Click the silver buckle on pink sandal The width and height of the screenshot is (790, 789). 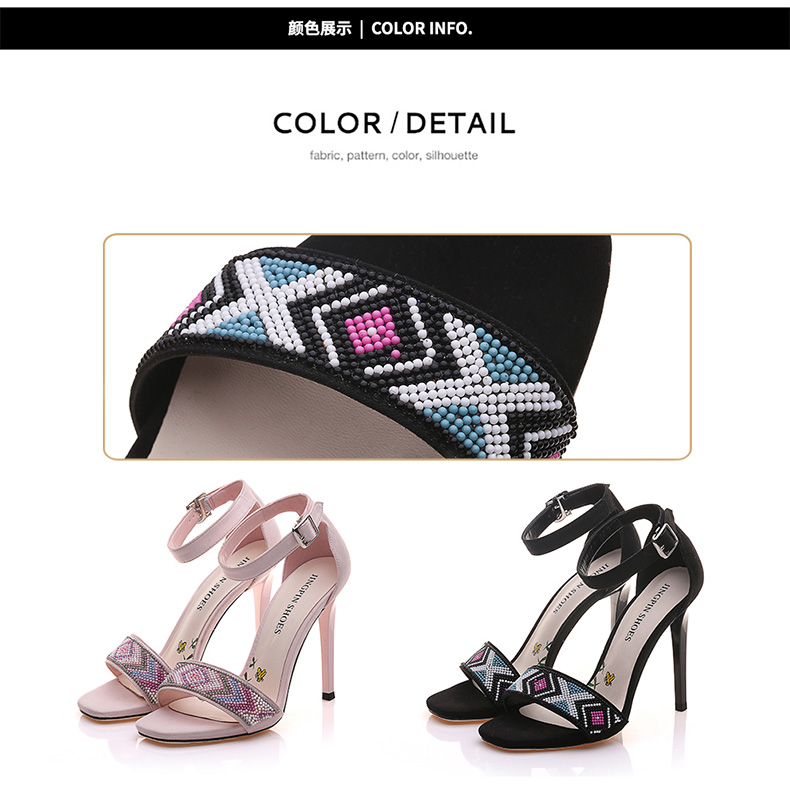coord(305,530)
